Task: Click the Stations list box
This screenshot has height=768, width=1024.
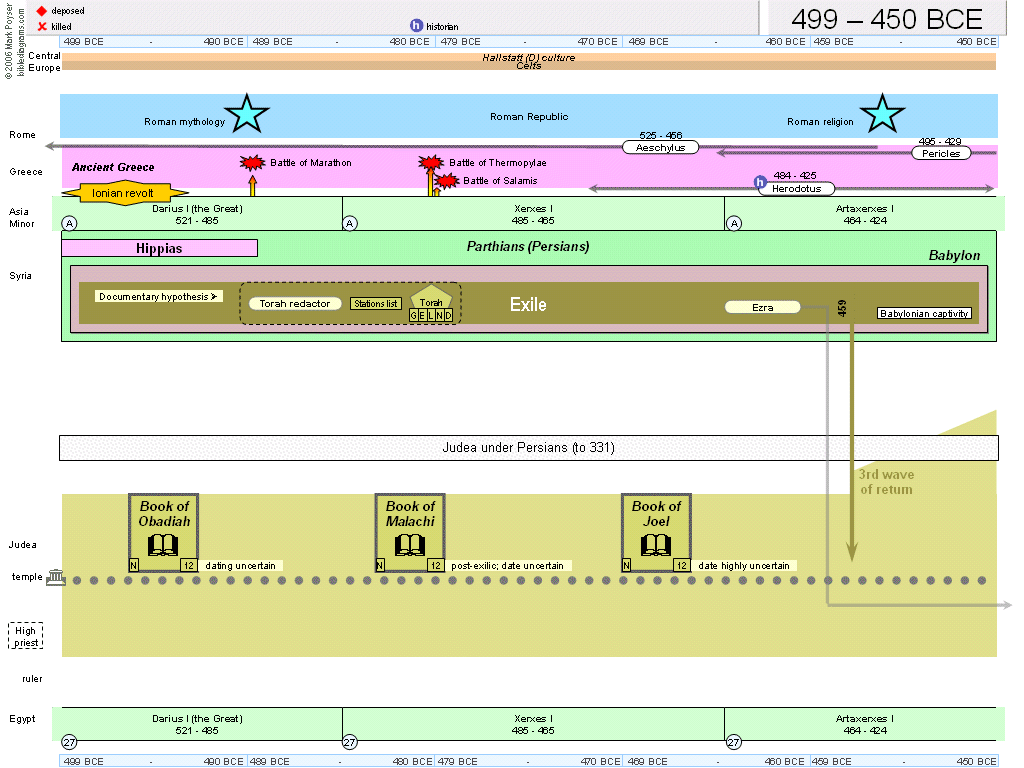Action: click(375, 303)
